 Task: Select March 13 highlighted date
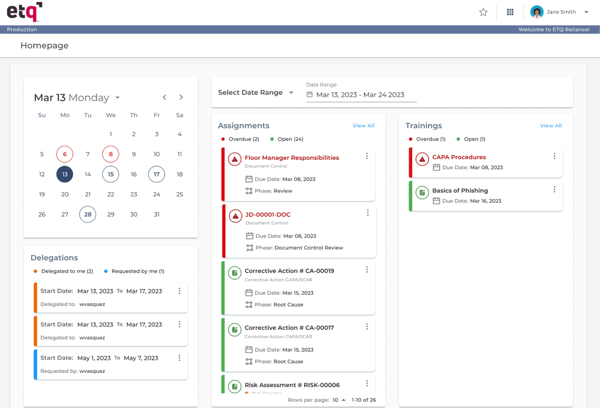(65, 174)
